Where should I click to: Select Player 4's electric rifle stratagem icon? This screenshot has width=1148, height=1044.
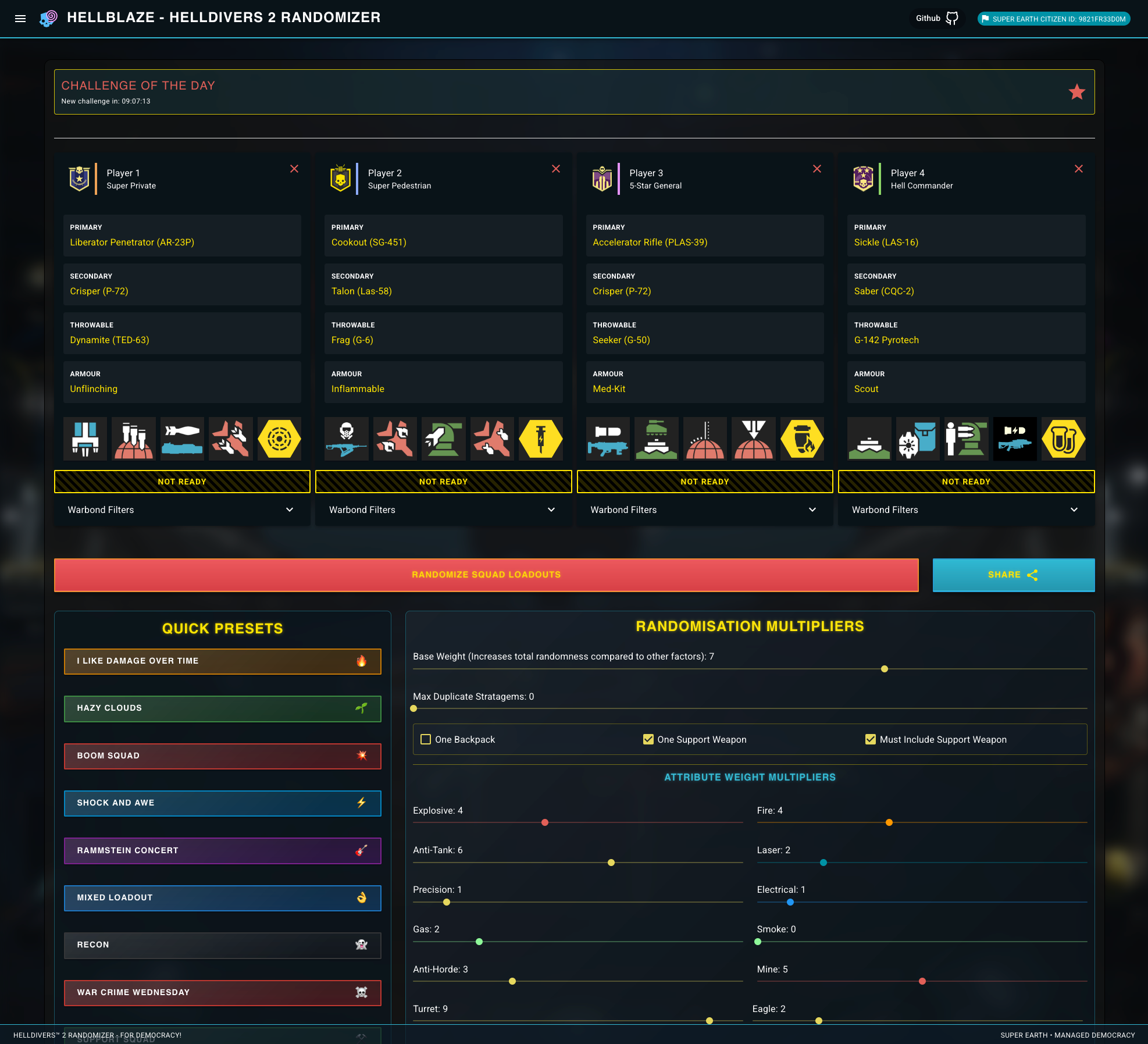(1015, 439)
